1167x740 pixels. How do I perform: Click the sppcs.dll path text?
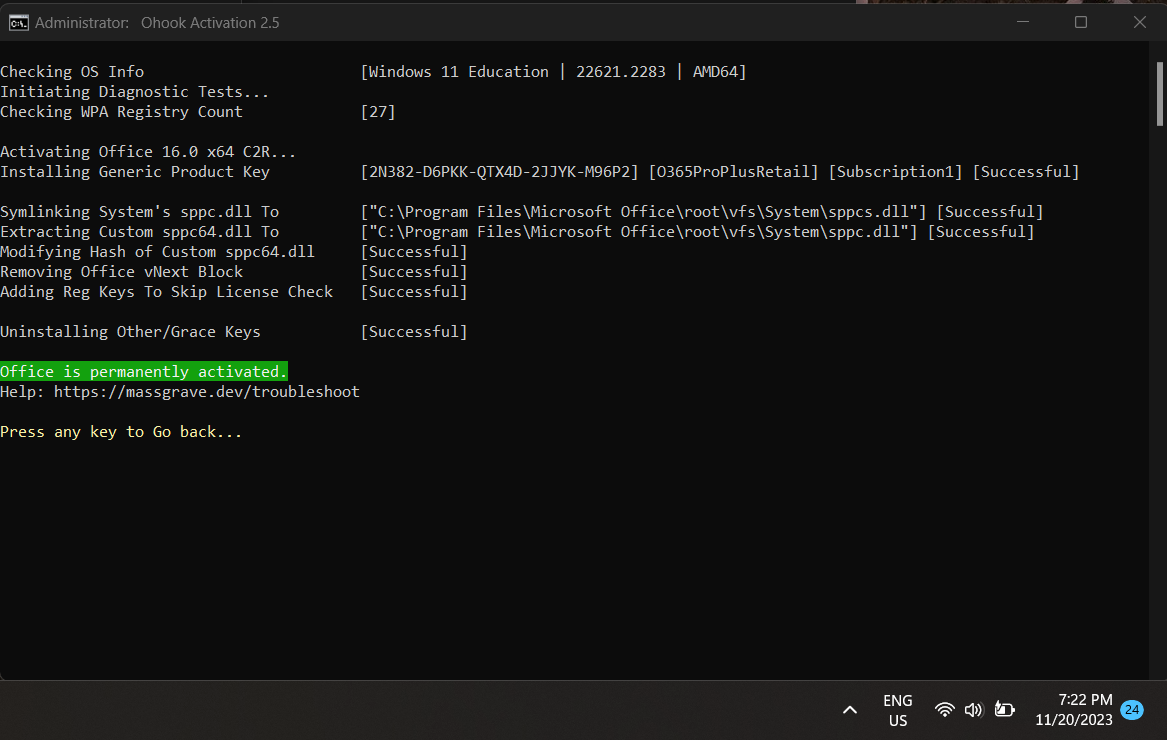pyautogui.click(x=644, y=212)
